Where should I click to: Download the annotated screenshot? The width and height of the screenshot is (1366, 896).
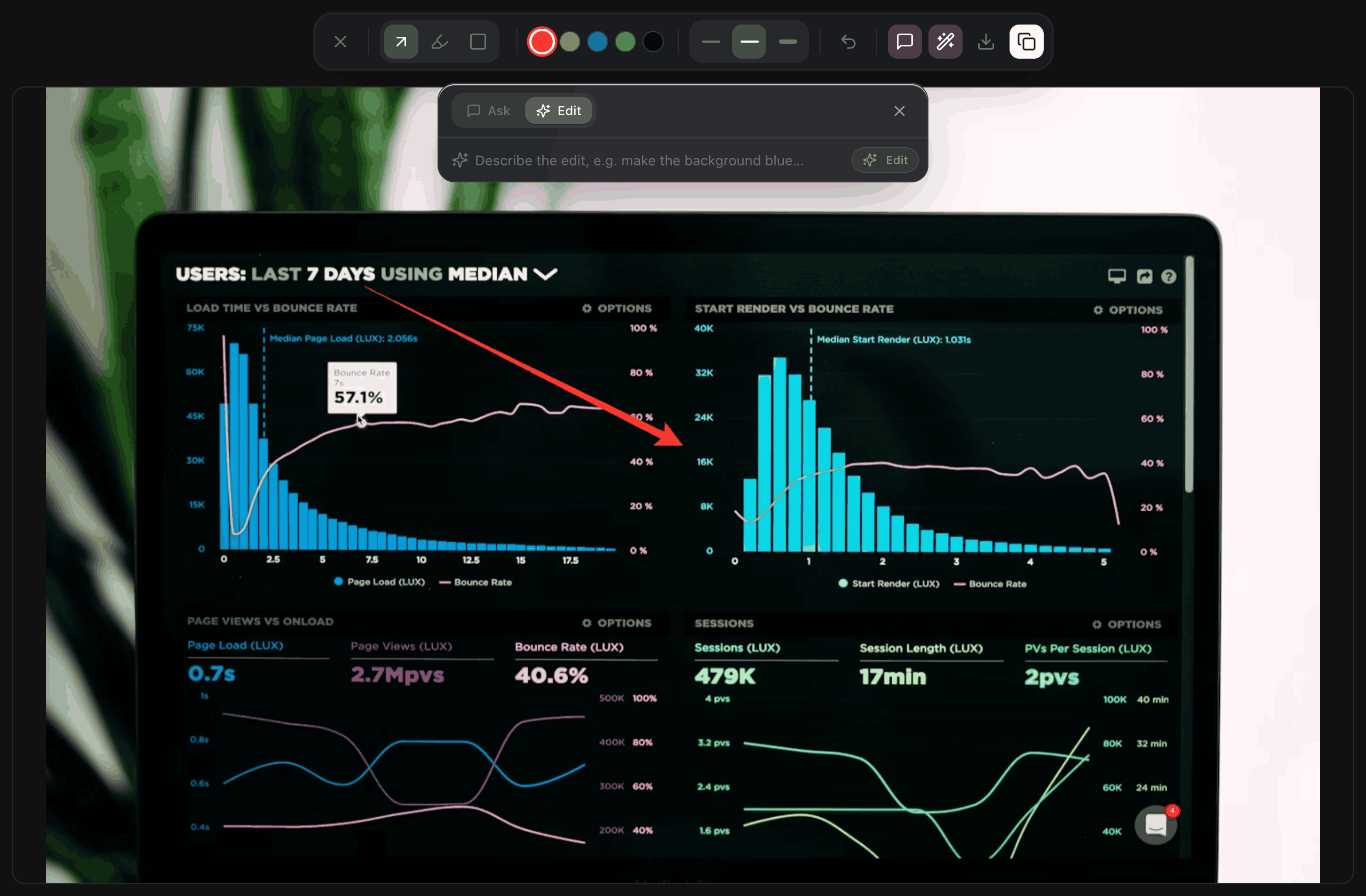pyautogui.click(x=986, y=42)
